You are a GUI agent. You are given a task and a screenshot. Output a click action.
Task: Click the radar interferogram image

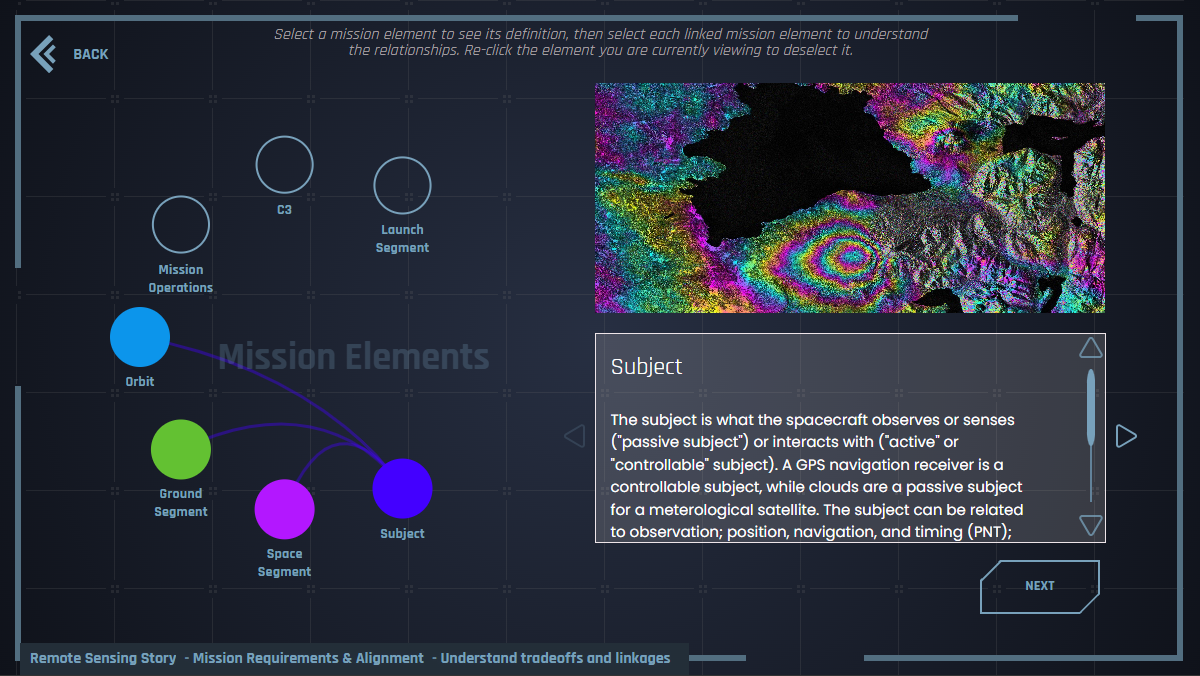(x=850, y=198)
